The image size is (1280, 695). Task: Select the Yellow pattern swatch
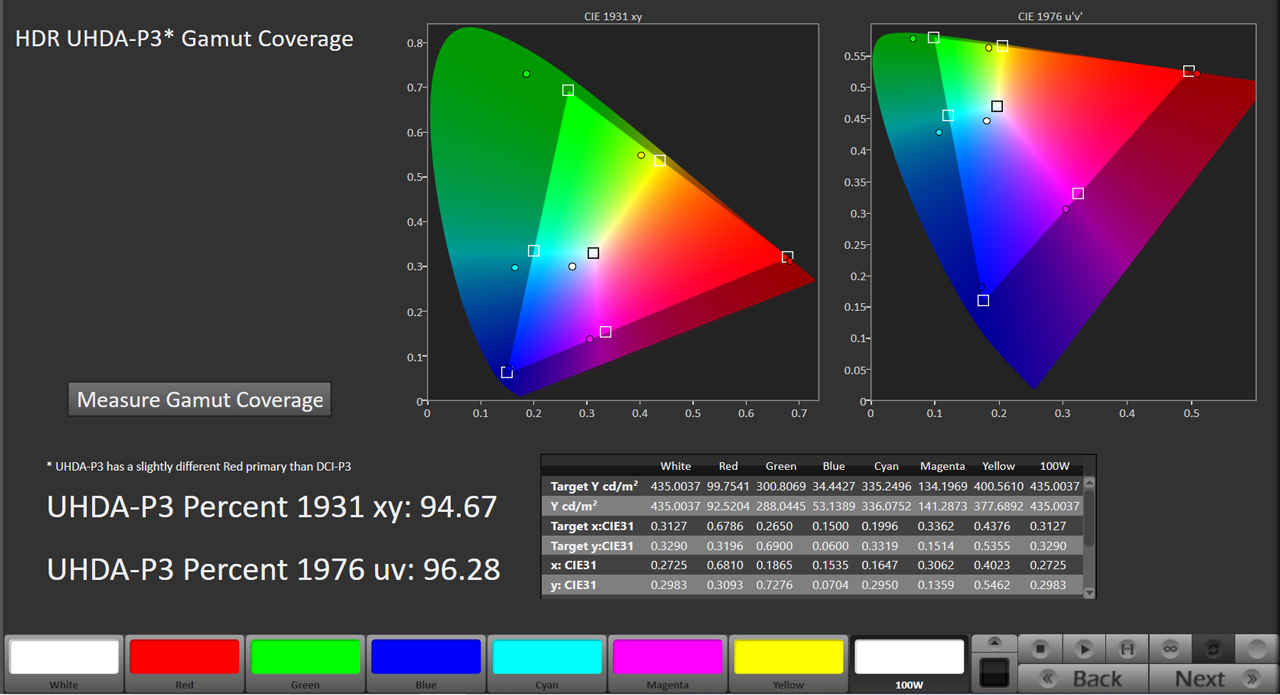tap(788, 663)
